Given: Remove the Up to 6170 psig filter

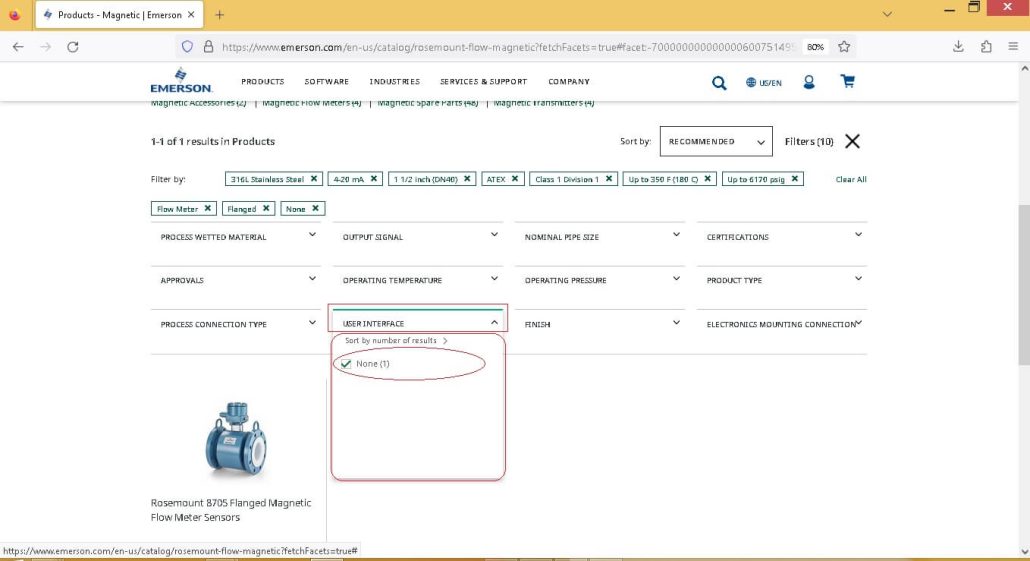Looking at the screenshot, I should 795,179.
